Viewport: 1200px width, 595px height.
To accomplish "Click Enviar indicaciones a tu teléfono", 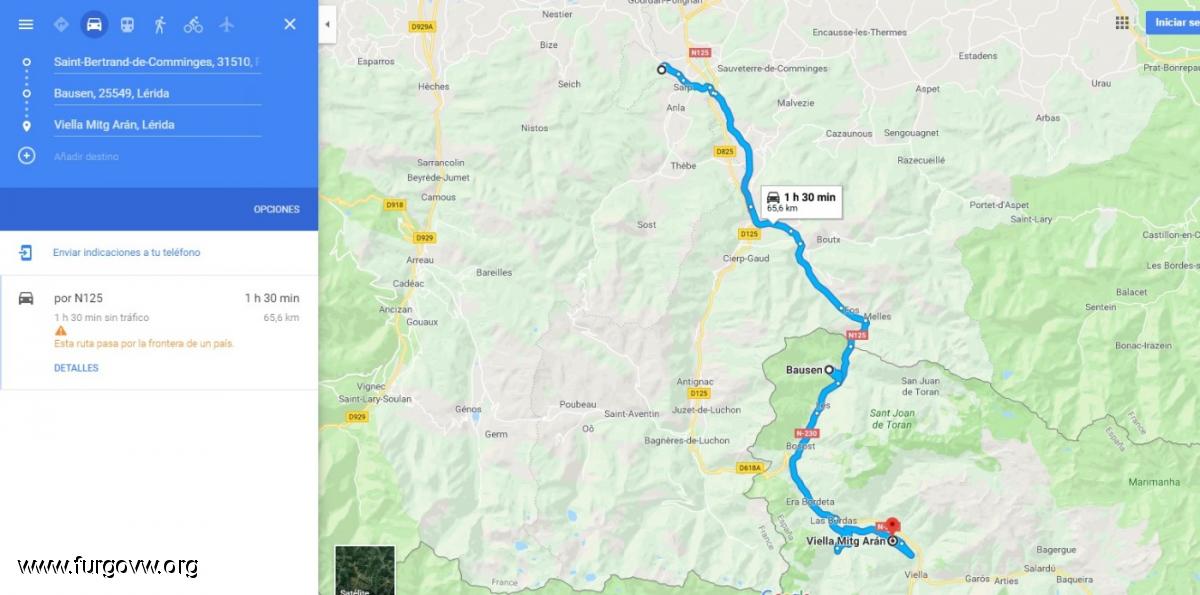I will pos(127,252).
